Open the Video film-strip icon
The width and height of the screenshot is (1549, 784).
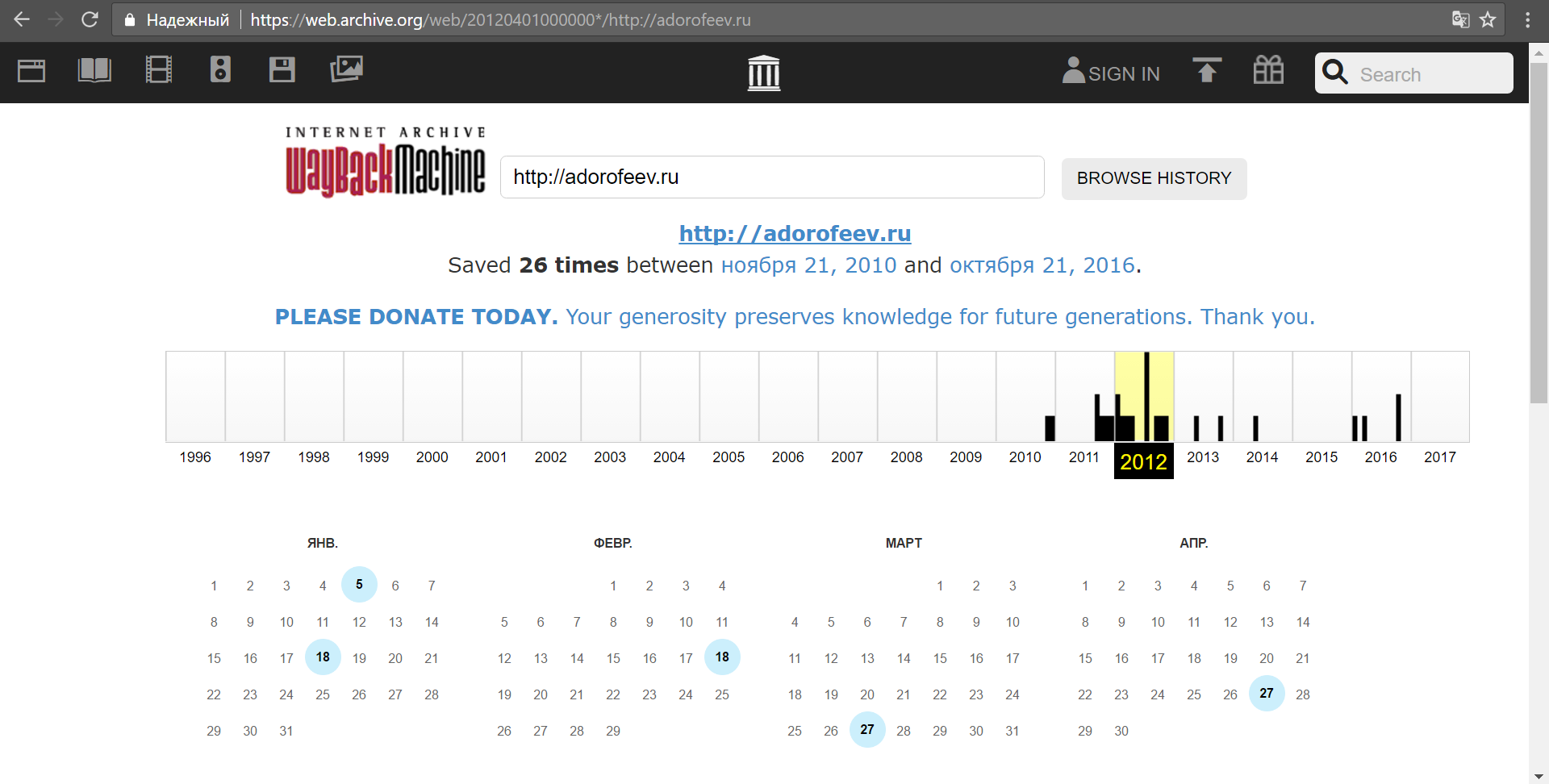pos(158,70)
